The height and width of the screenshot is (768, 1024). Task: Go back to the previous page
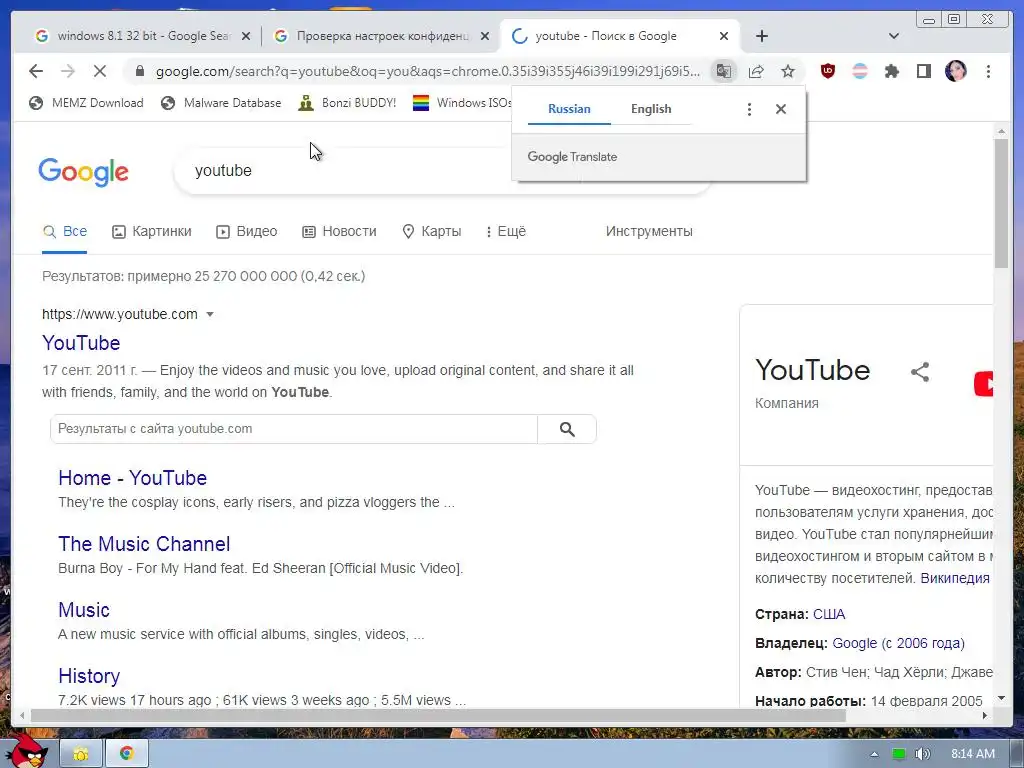click(36, 71)
